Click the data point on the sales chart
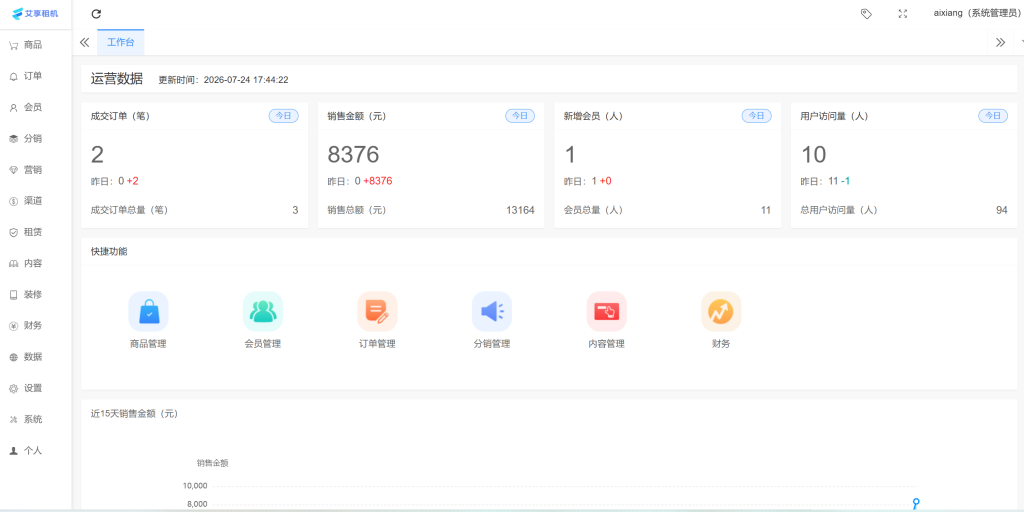 (x=916, y=502)
